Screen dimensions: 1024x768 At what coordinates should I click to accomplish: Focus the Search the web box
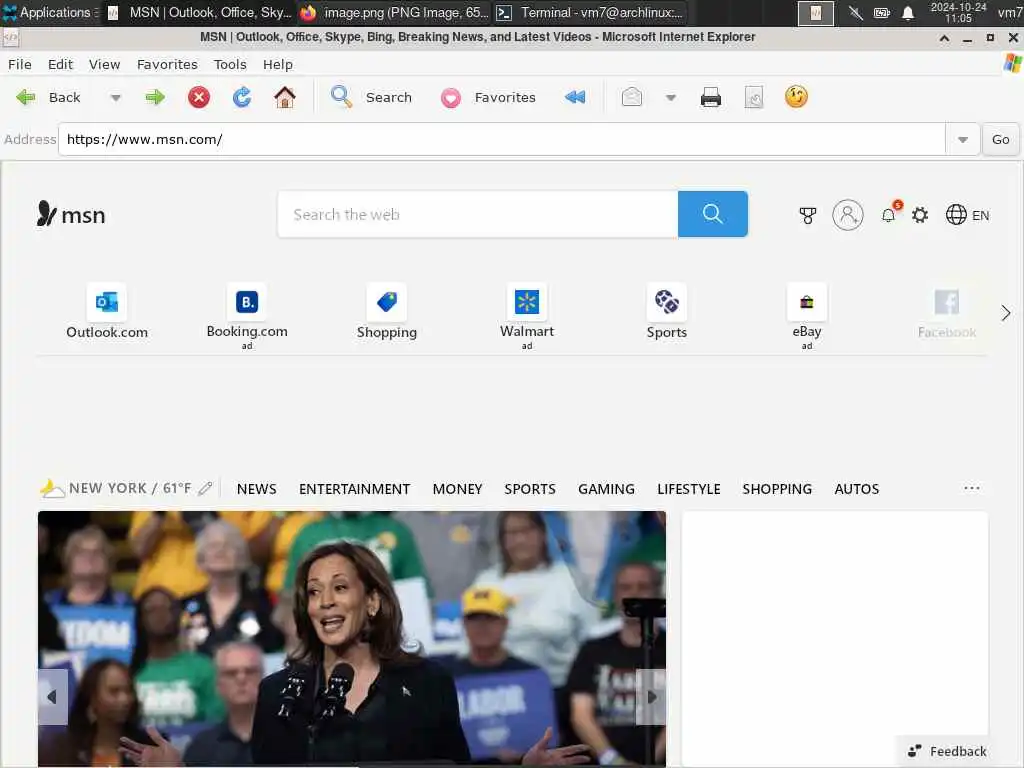(478, 214)
